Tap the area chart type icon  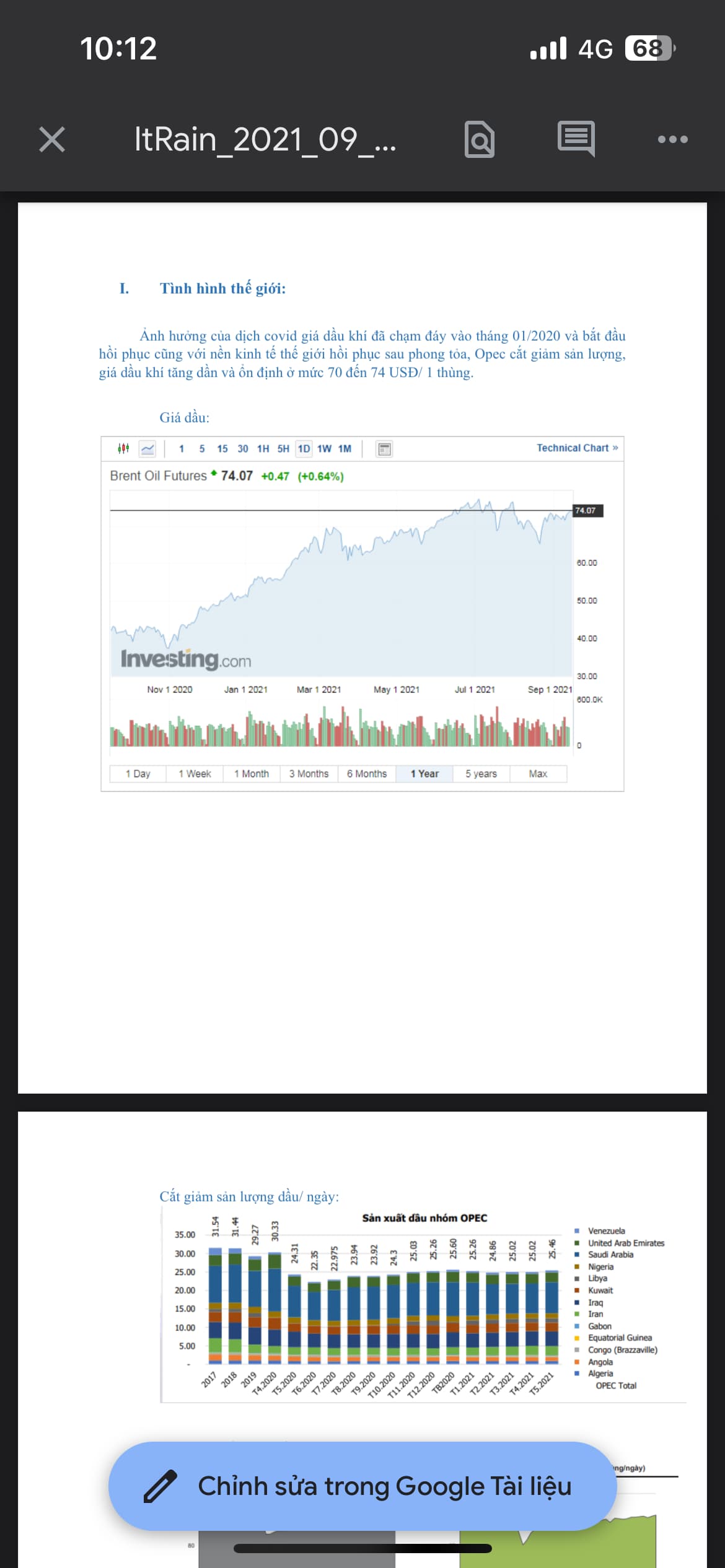pos(147,448)
